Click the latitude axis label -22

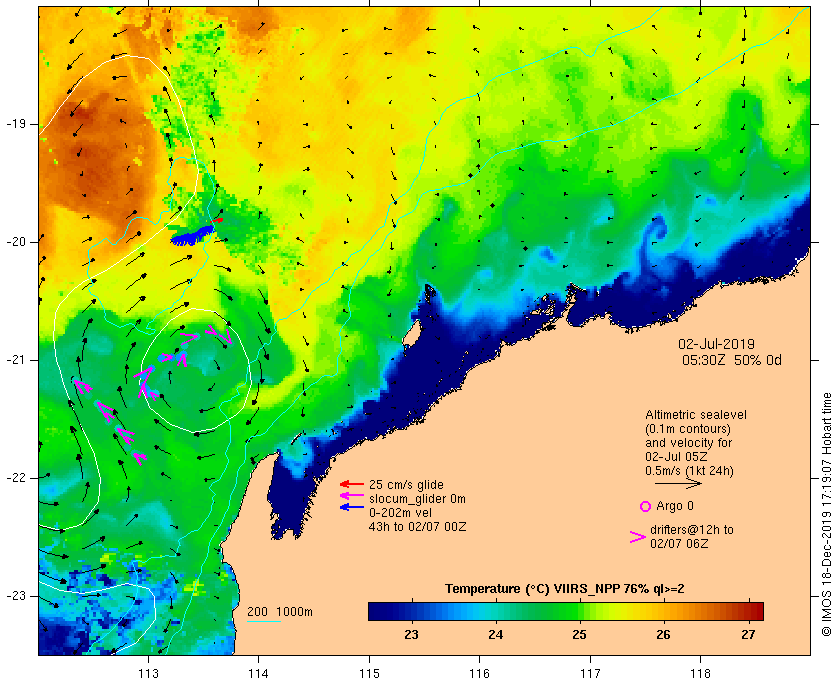click(x=15, y=477)
